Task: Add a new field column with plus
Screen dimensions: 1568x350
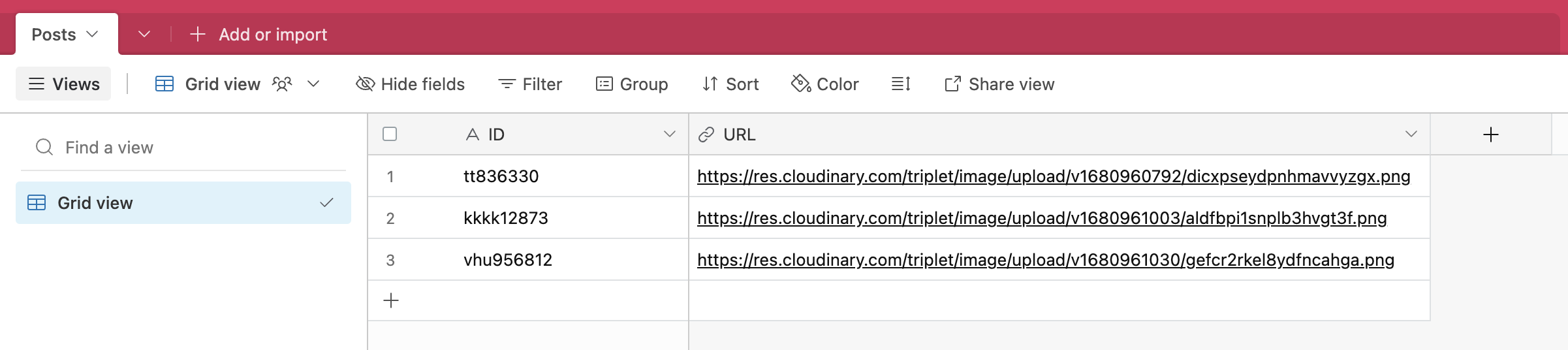Action: (x=1490, y=135)
